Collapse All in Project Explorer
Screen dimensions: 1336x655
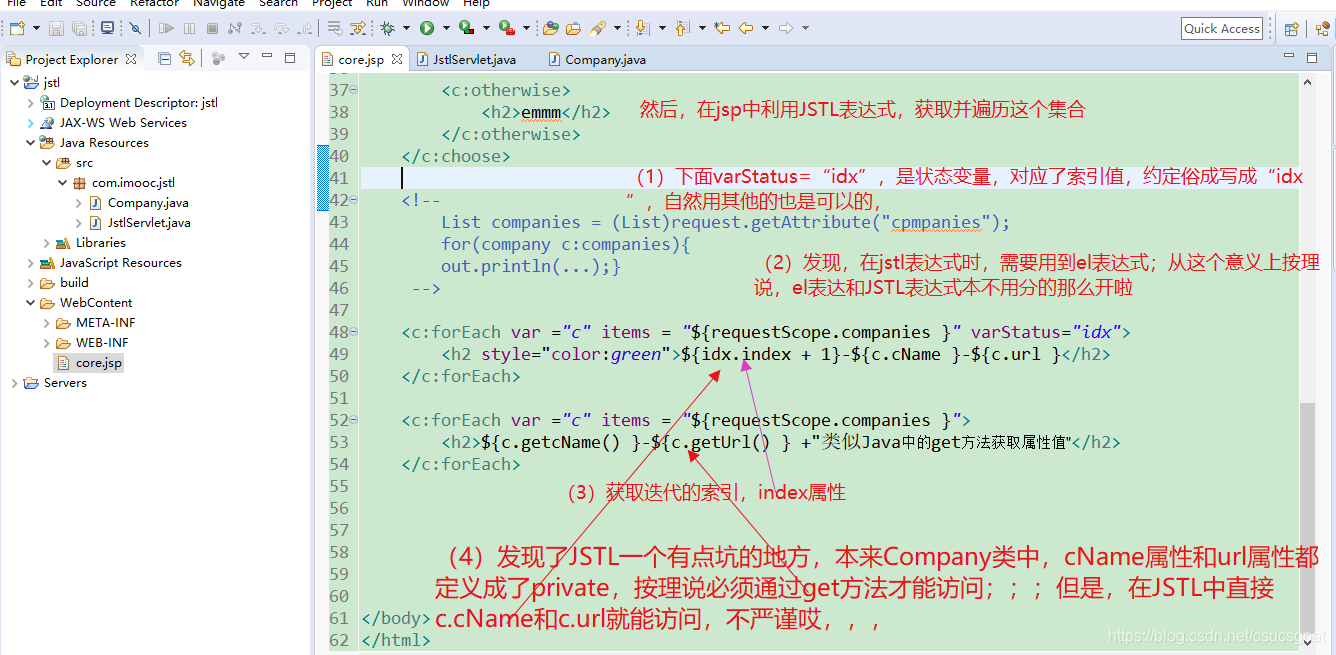165,58
